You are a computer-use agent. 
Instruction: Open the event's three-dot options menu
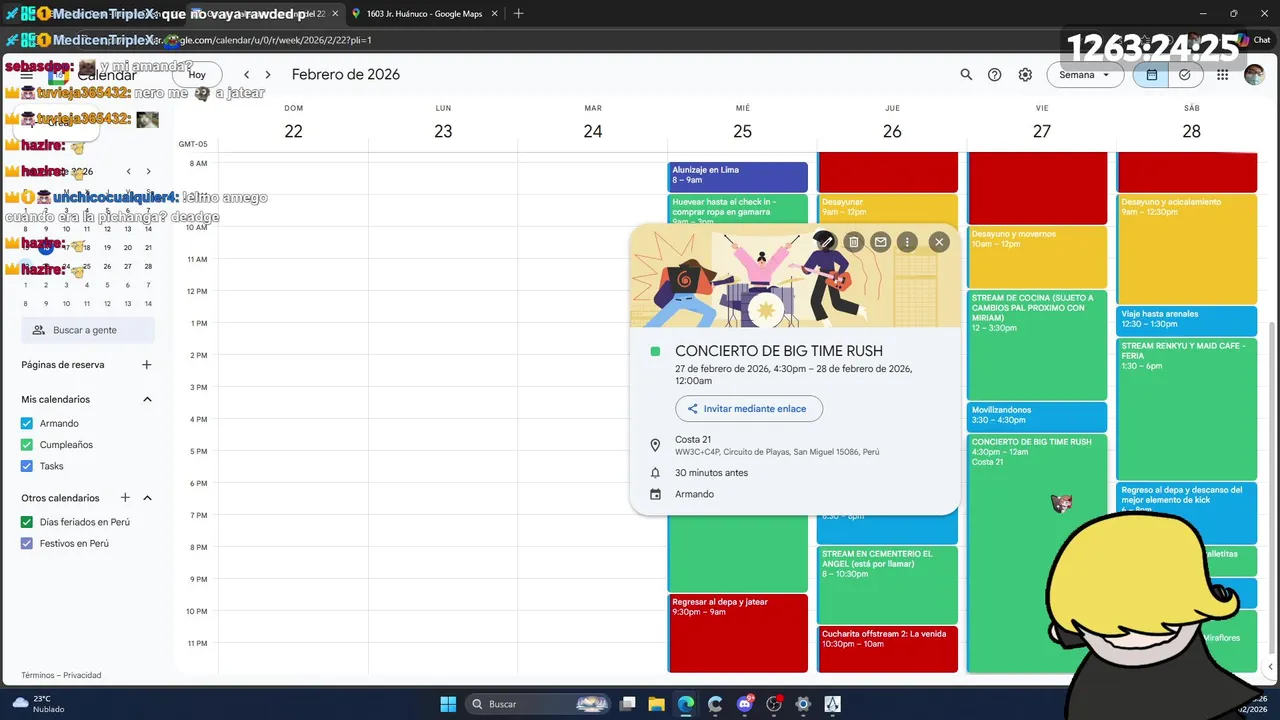click(907, 242)
